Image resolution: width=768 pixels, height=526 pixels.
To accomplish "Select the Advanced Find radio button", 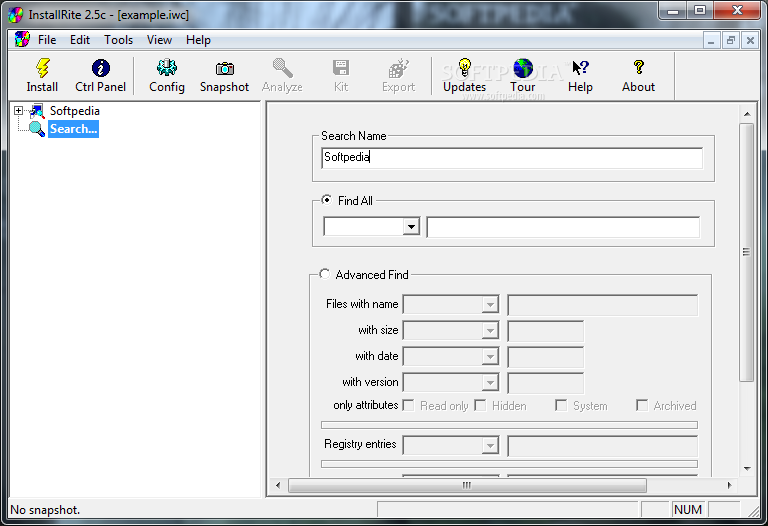I will point(324,274).
